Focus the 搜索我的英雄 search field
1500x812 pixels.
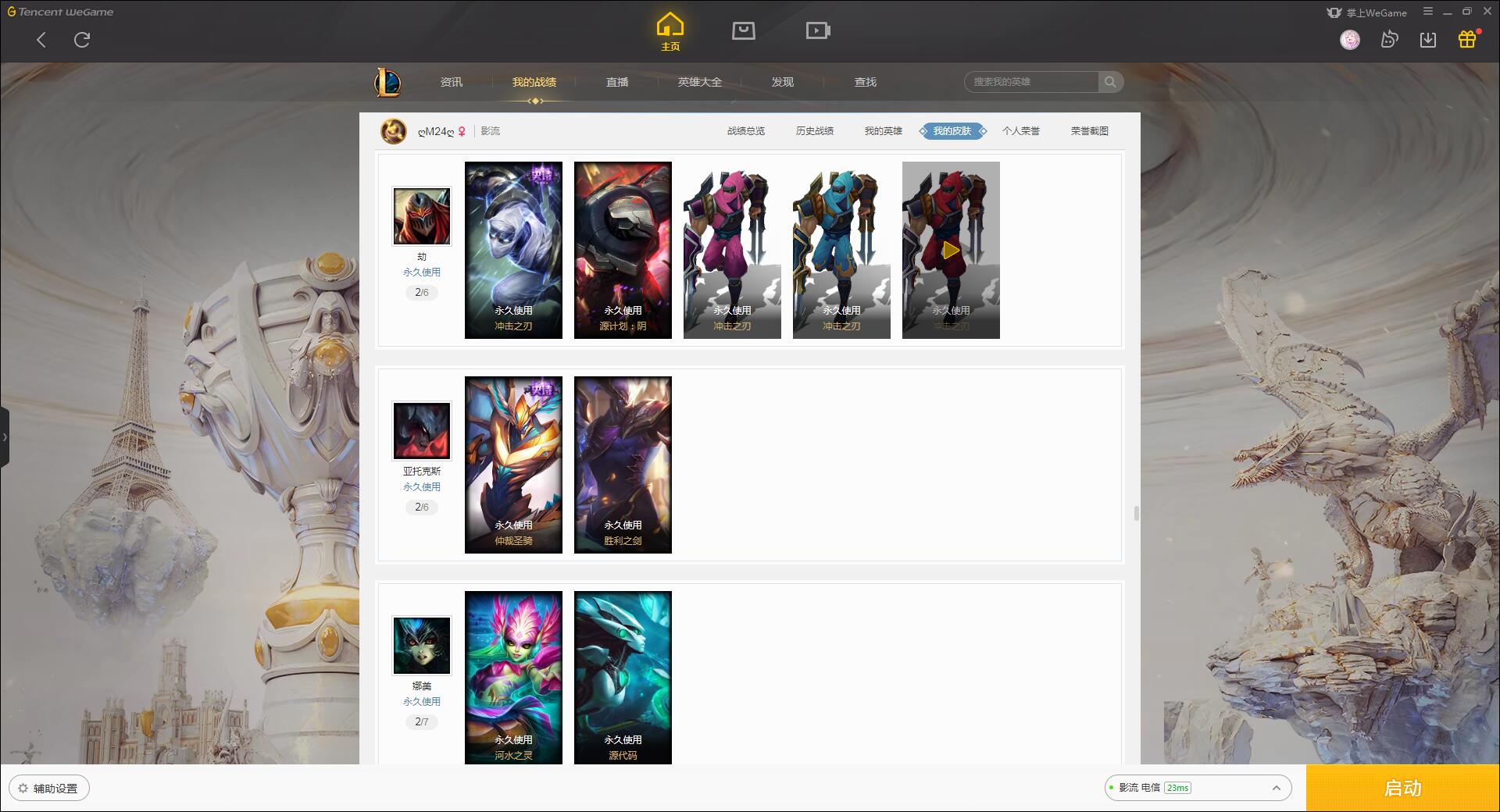[1031, 82]
